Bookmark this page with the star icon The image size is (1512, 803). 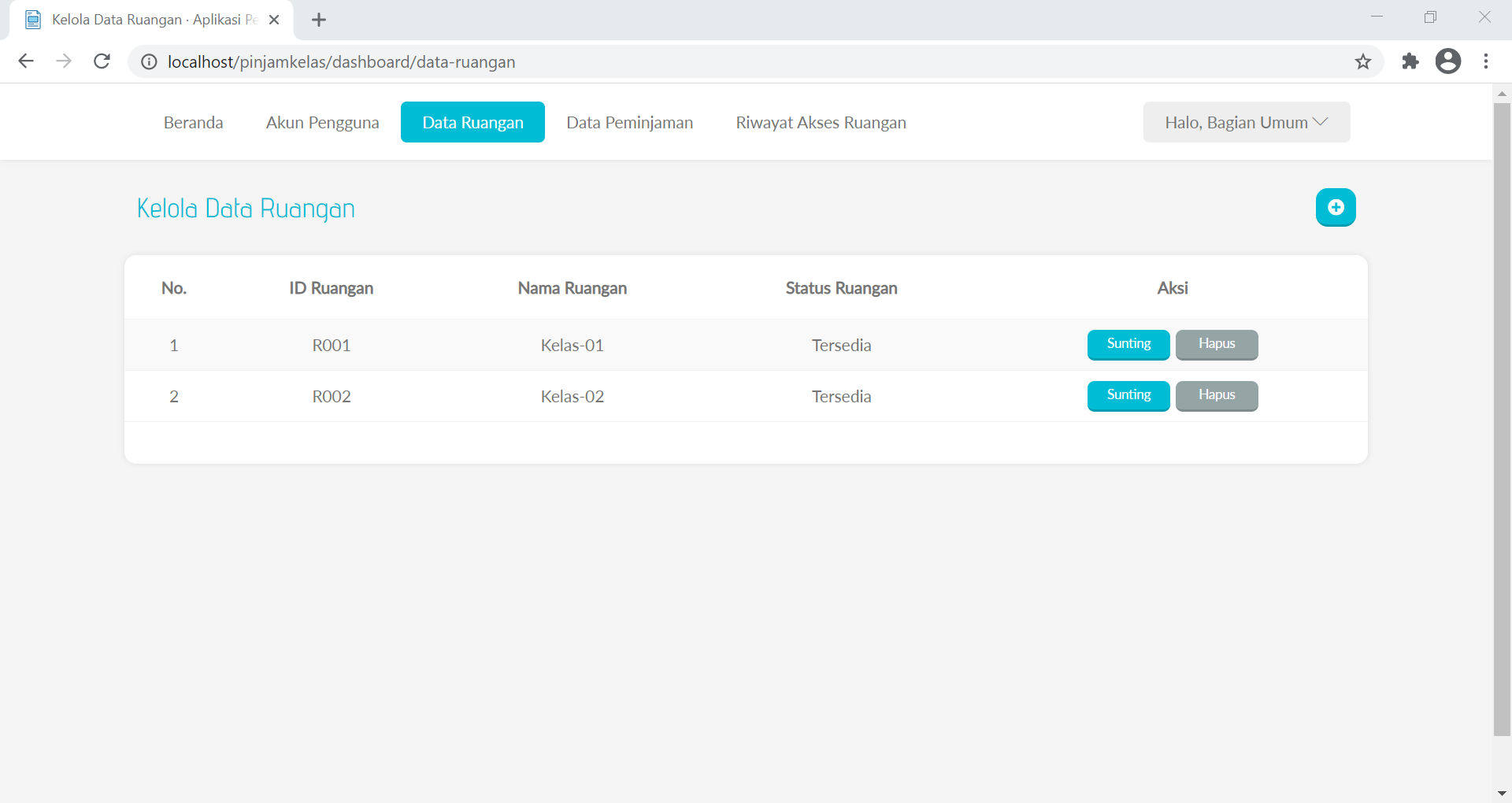coord(1363,61)
